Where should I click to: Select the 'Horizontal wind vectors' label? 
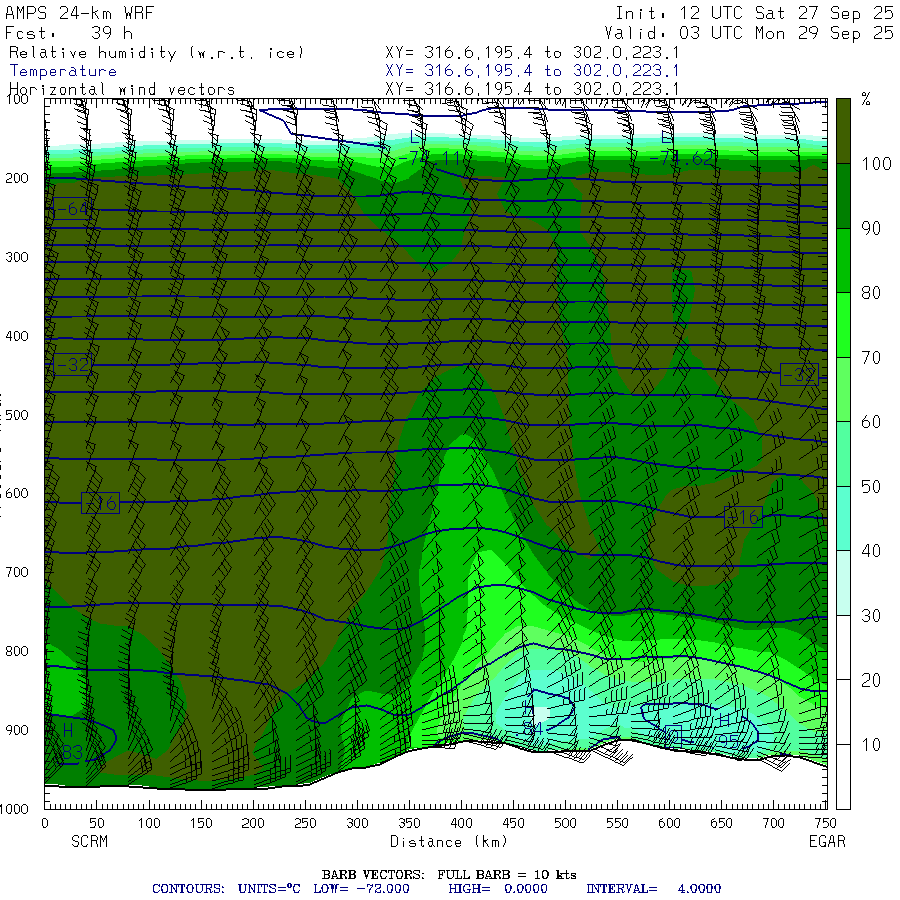coord(122,90)
